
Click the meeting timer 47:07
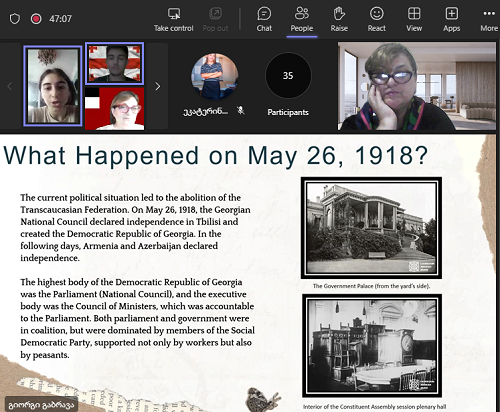point(60,19)
